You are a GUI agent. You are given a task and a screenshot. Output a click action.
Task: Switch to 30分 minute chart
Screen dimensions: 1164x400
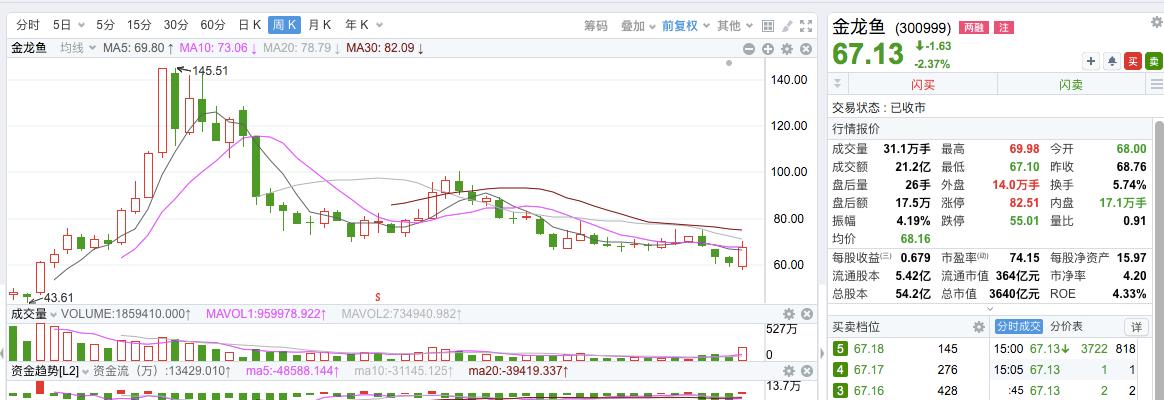tap(175, 25)
